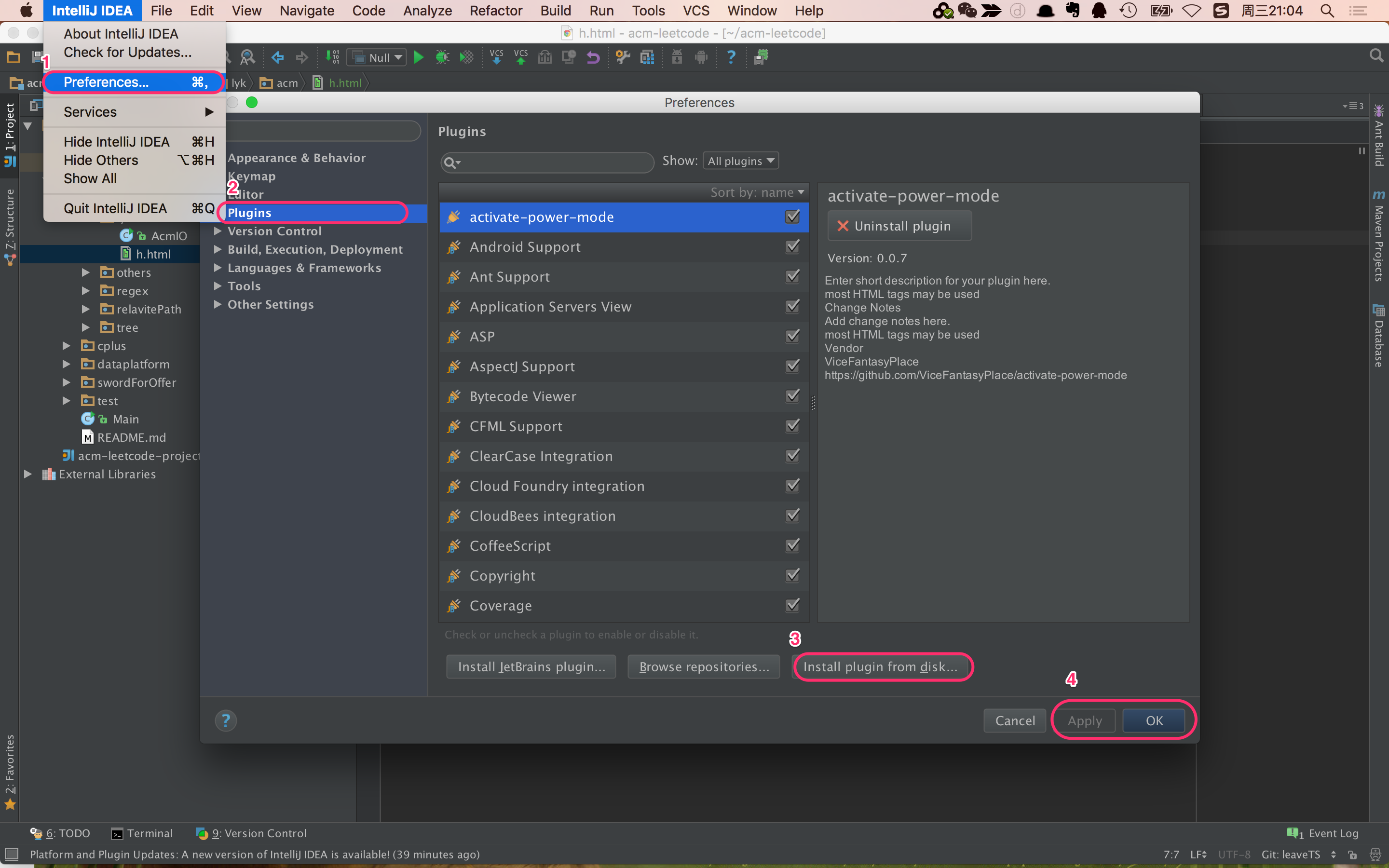1389x868 pixels.
Task: Expand the Version Control settings node
Action: 218,231
